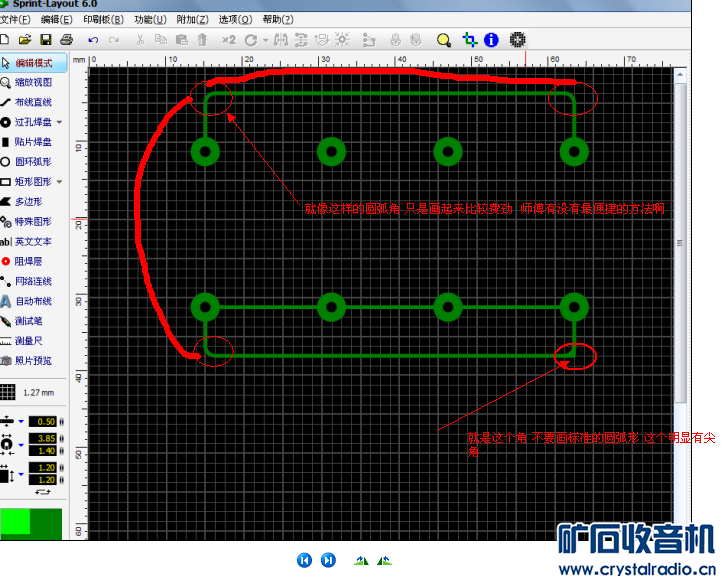Click the Rotate icon

pyautogui.click(x=251, y=40)
